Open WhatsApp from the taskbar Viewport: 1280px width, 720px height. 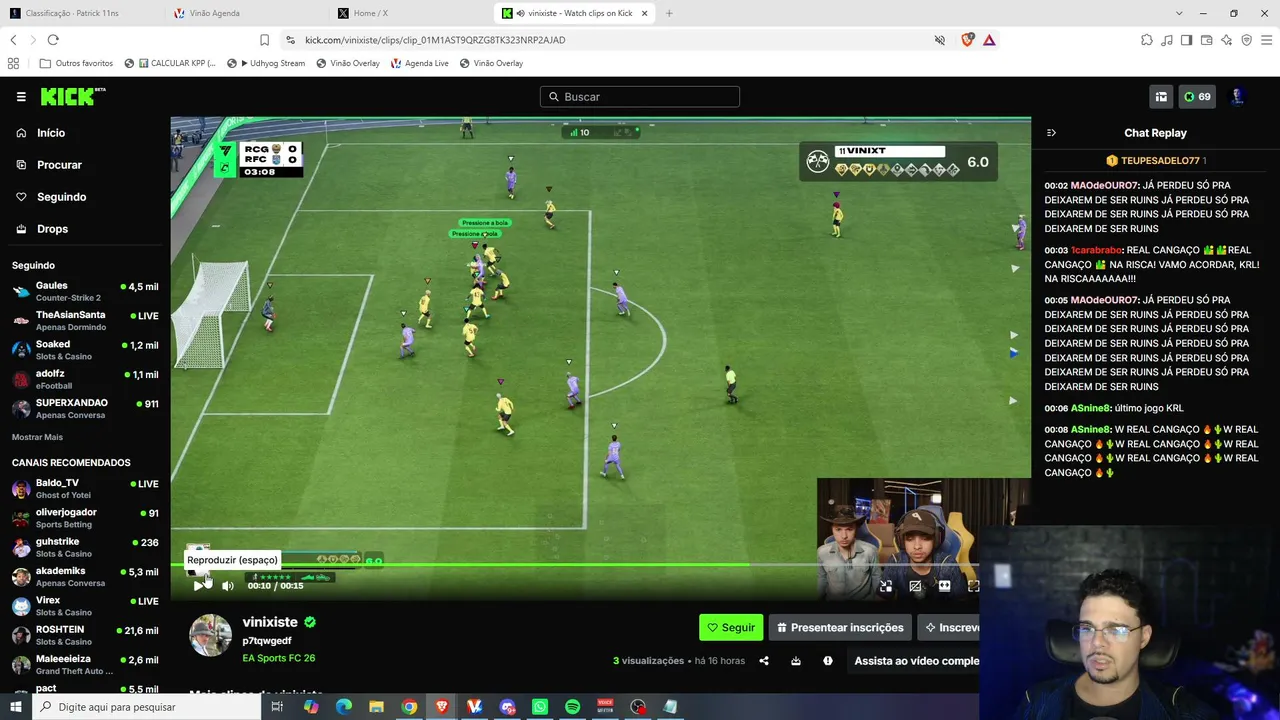[540, 707]
